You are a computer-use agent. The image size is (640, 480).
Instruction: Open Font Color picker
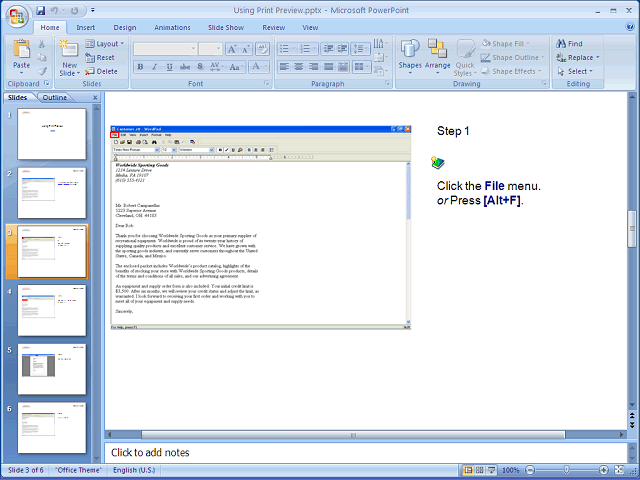click(259, 67)
